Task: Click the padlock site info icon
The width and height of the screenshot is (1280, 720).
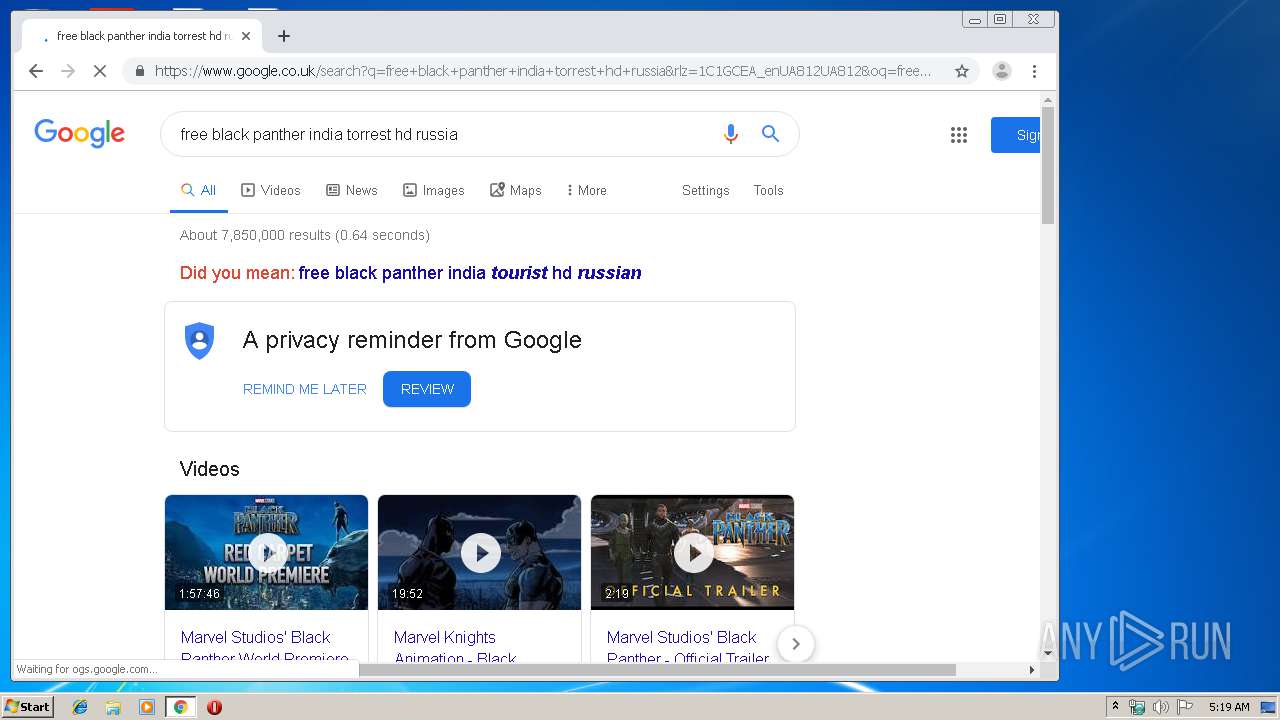Action: [139, 71]
